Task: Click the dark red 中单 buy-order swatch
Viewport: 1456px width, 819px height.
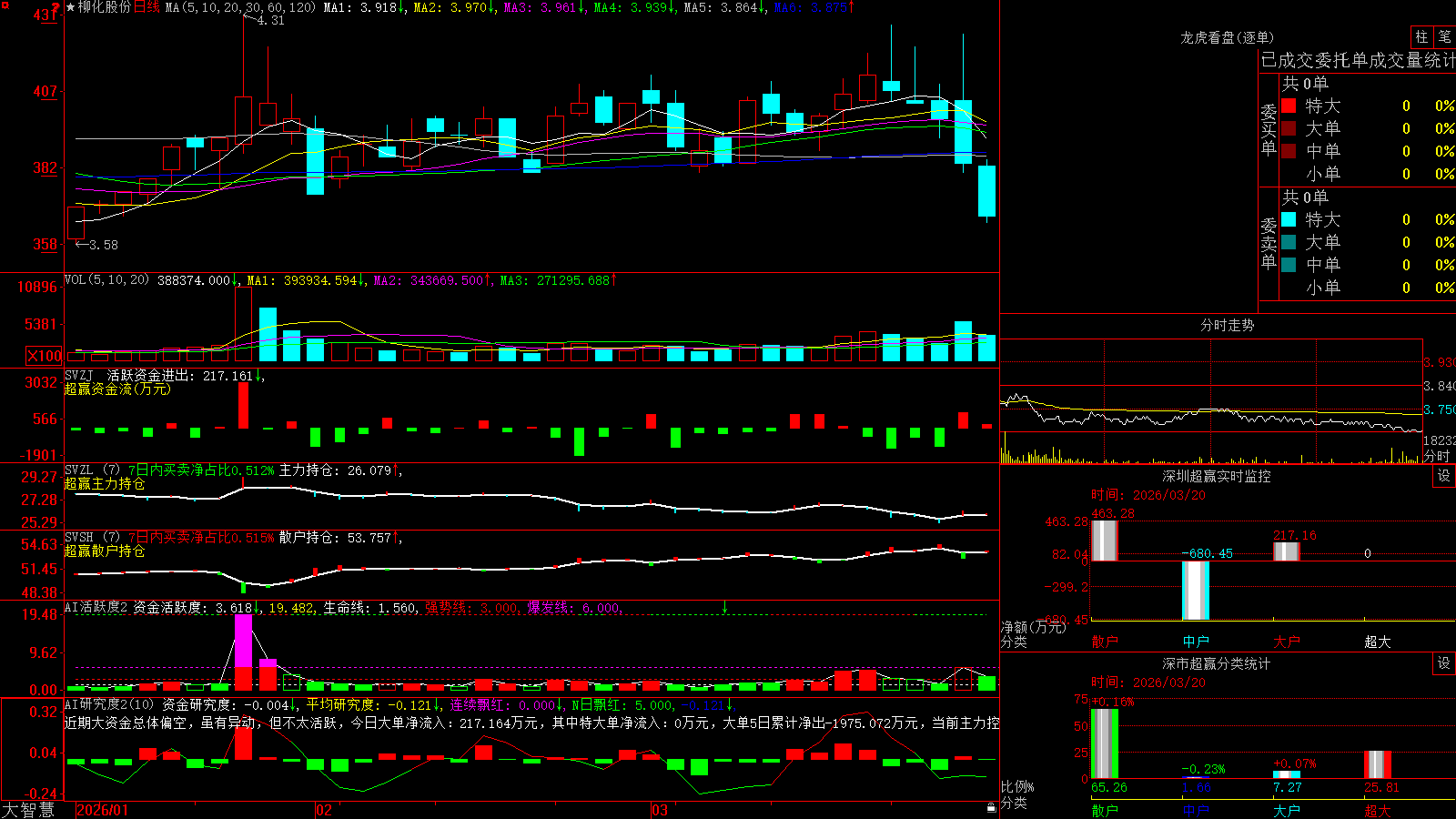Action: [x=1289, y=150]
